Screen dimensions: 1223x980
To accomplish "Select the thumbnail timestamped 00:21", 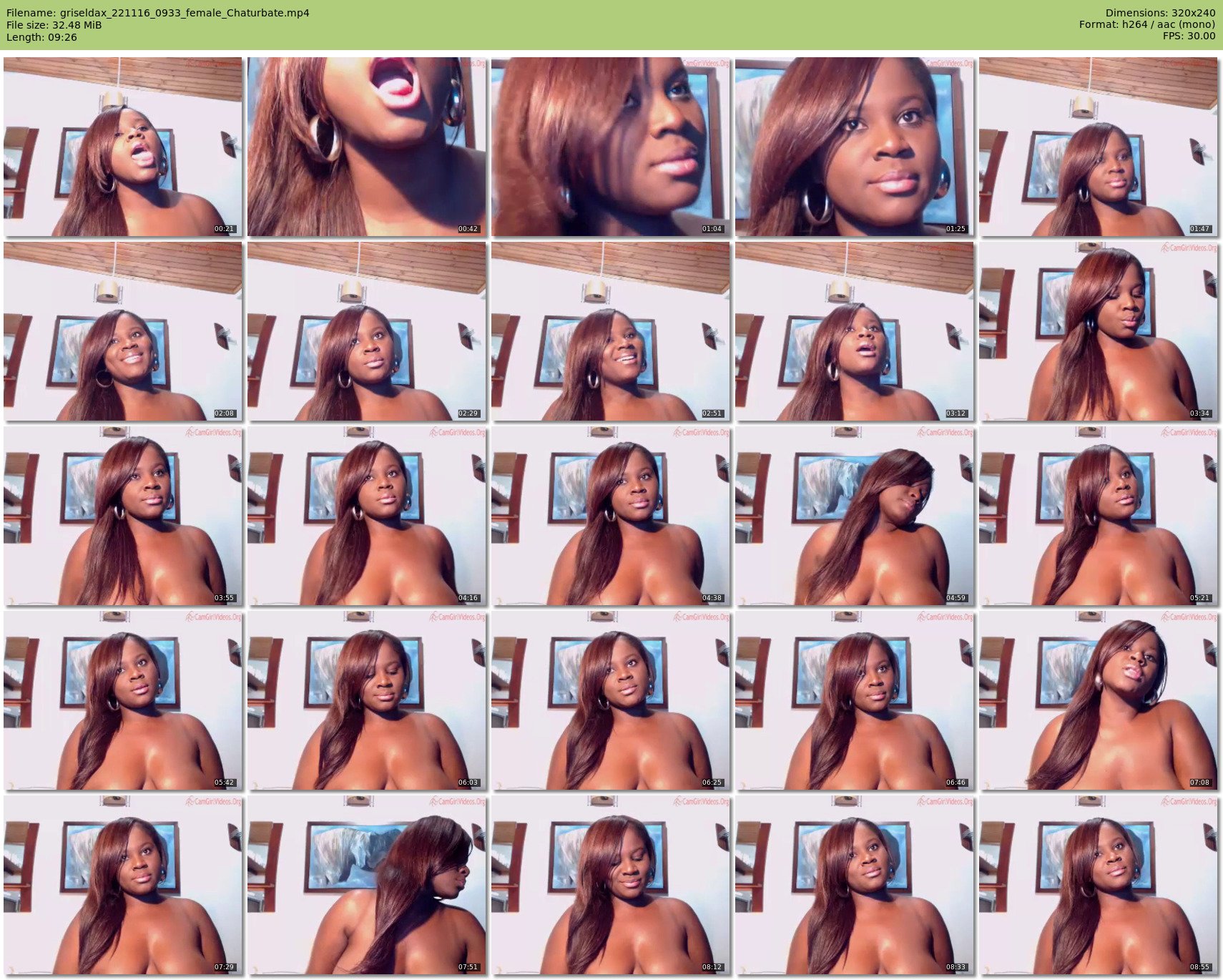I will [123, 147].
